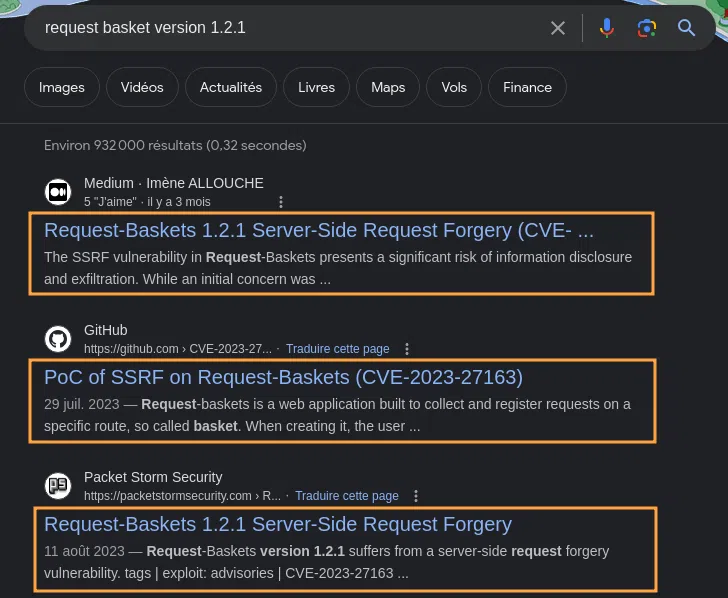Click the 5 "J'aime" · il y a 3 mois text

pyautogui.click(x=147, y=202)
